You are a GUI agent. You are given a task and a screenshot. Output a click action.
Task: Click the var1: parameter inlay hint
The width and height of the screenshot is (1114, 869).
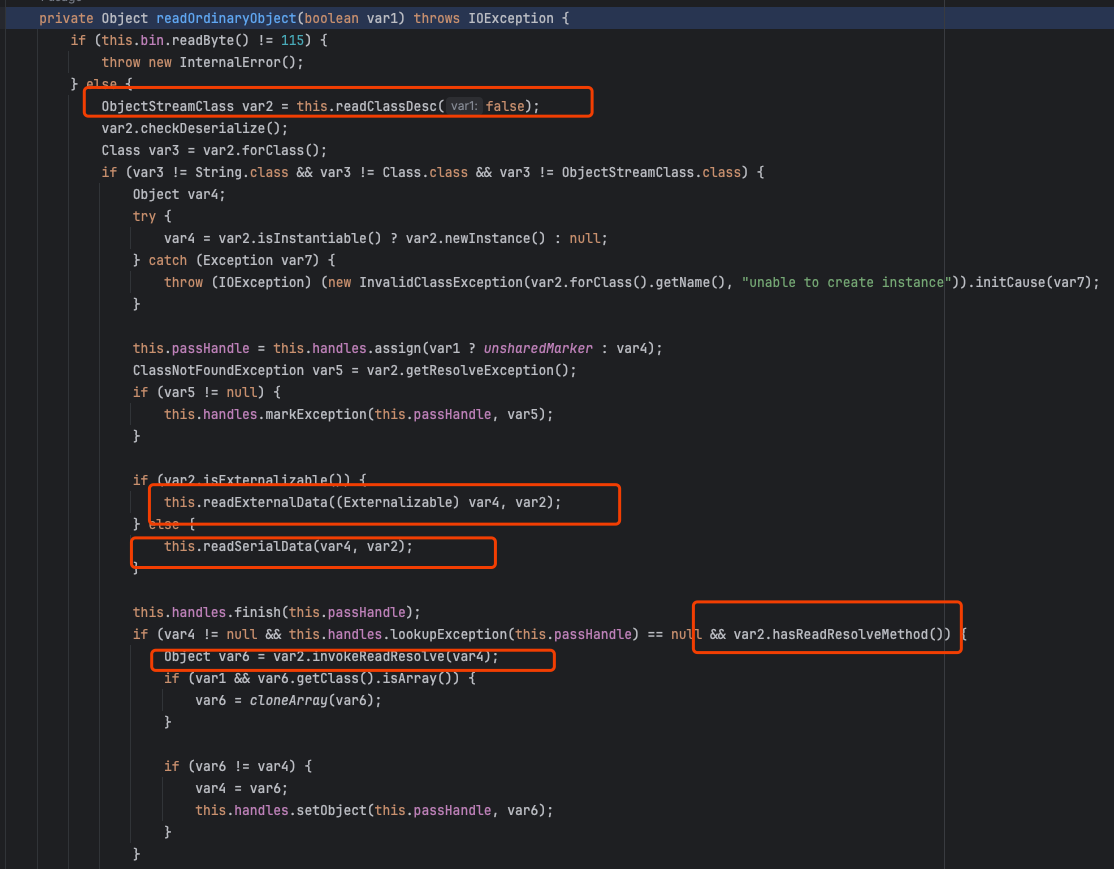tap(464, 106)
